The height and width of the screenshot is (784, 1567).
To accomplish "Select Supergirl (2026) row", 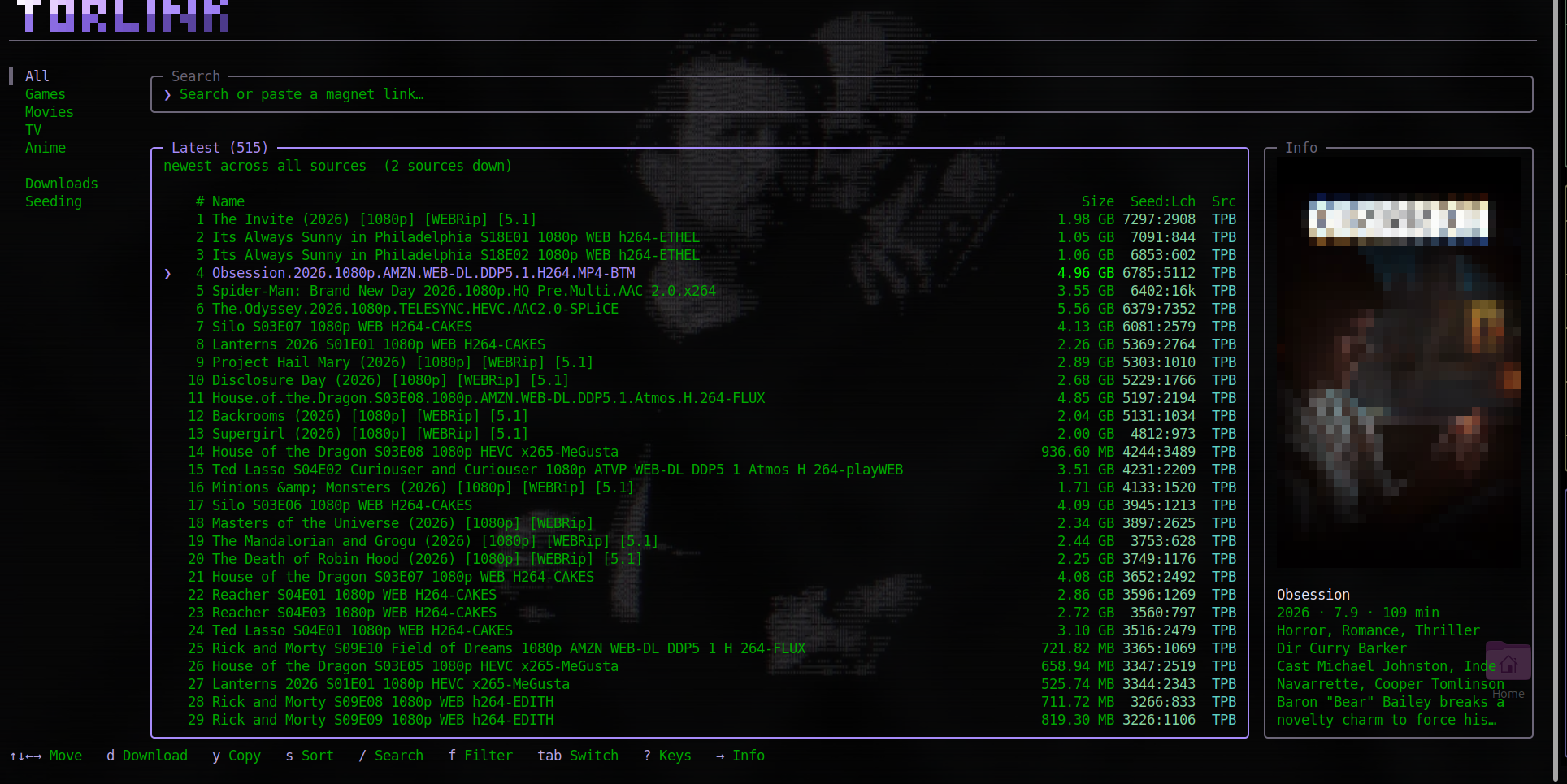I will pos(700,434).
